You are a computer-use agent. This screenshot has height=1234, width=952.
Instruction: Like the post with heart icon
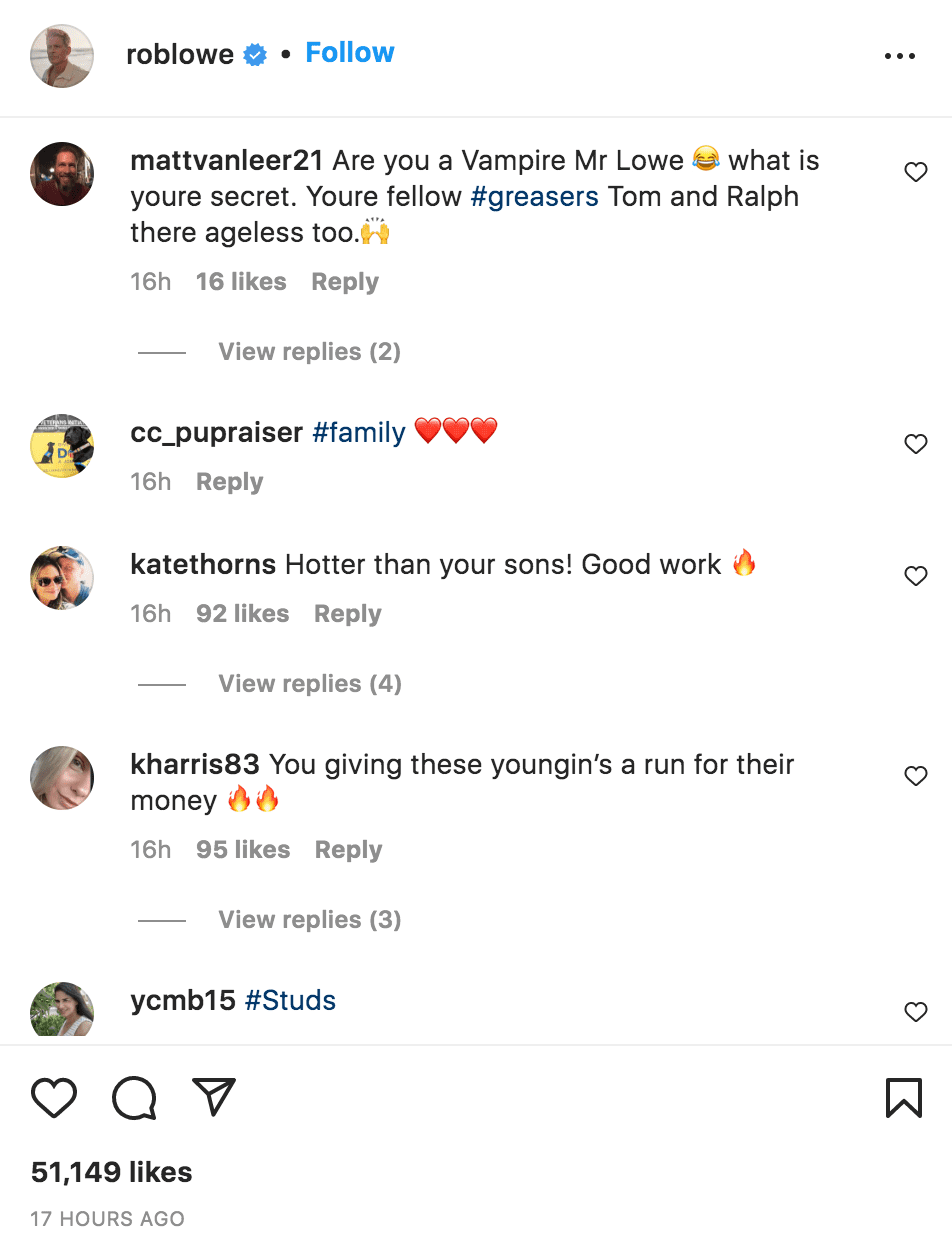pos(54,1098)
